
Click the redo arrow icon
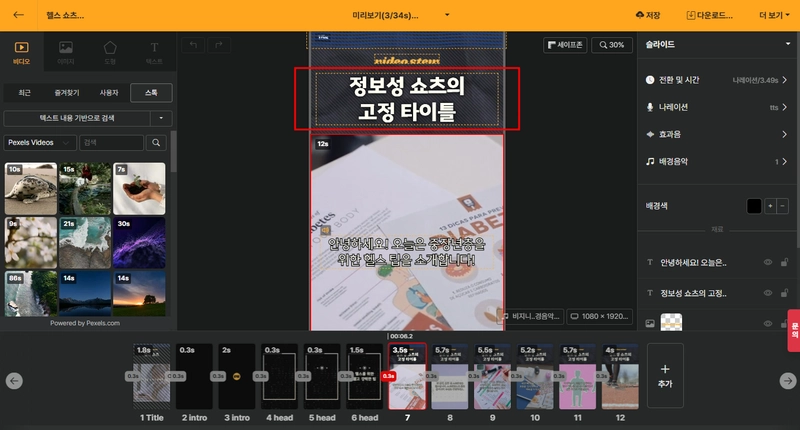(219, 45)
